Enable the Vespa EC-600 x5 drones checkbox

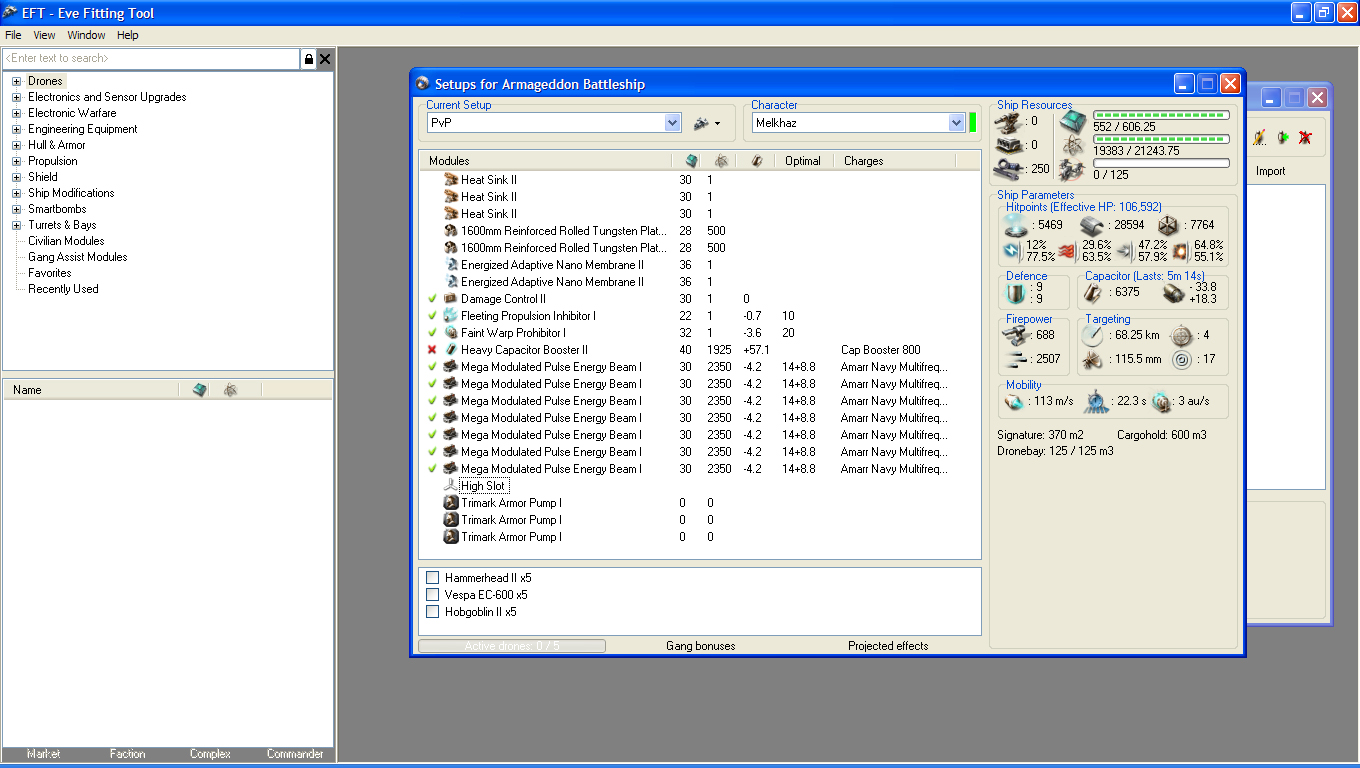(x=433, y=595)
